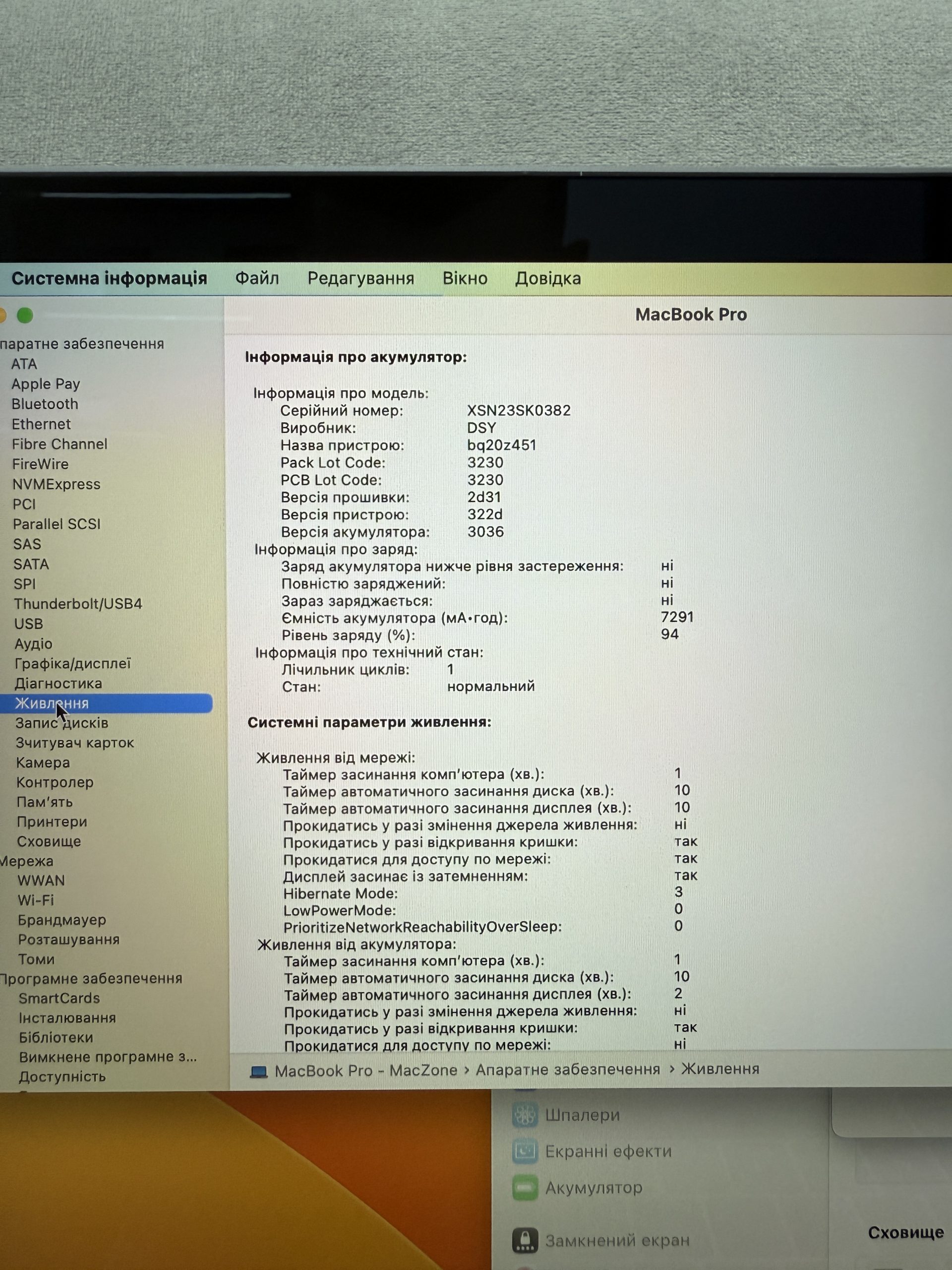Open the Вікно menu
The image size is (952, 1270).
pyautogui.click(x=465, y=278)
